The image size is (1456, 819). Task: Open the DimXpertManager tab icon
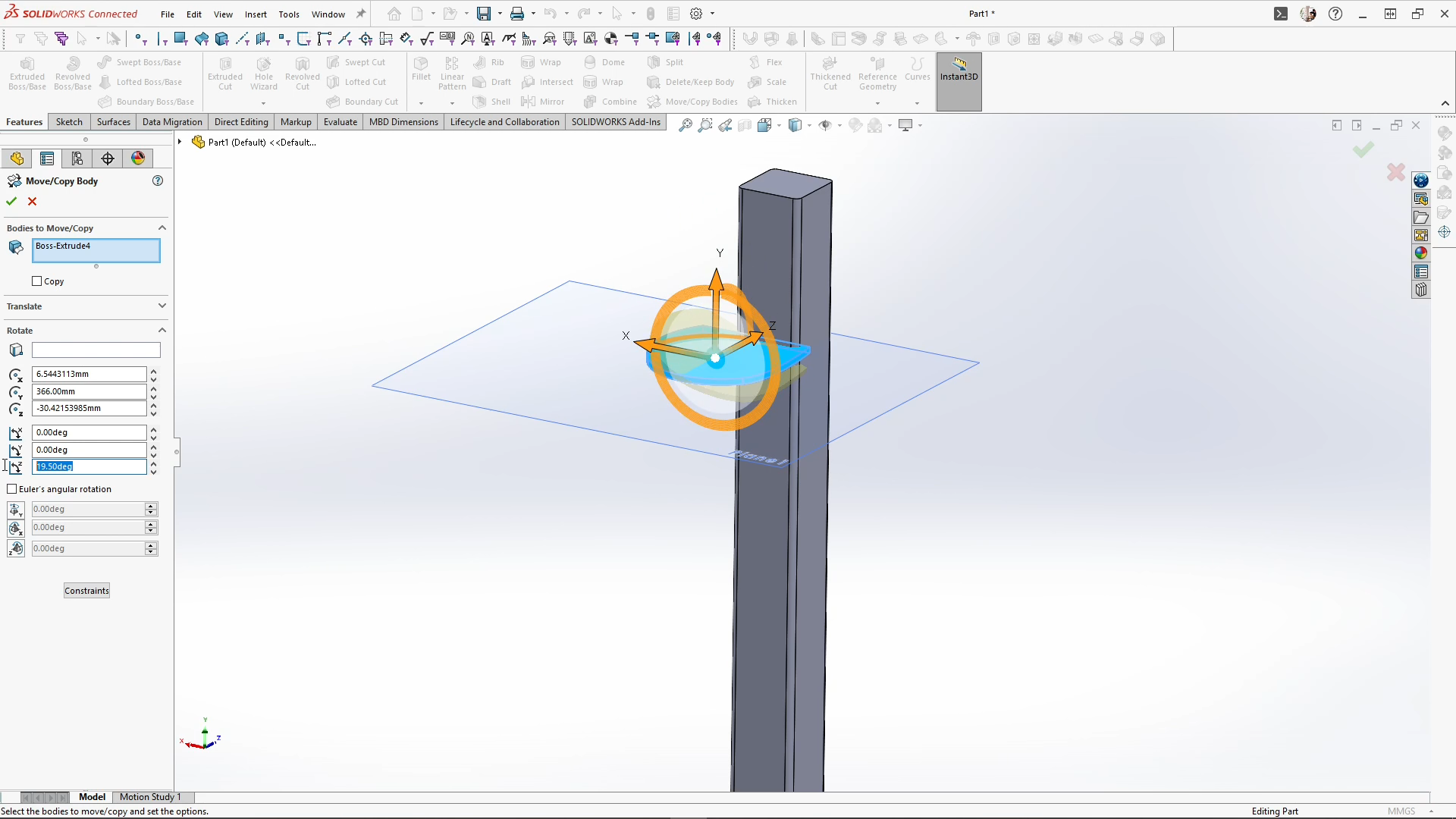tap(108, 158)
